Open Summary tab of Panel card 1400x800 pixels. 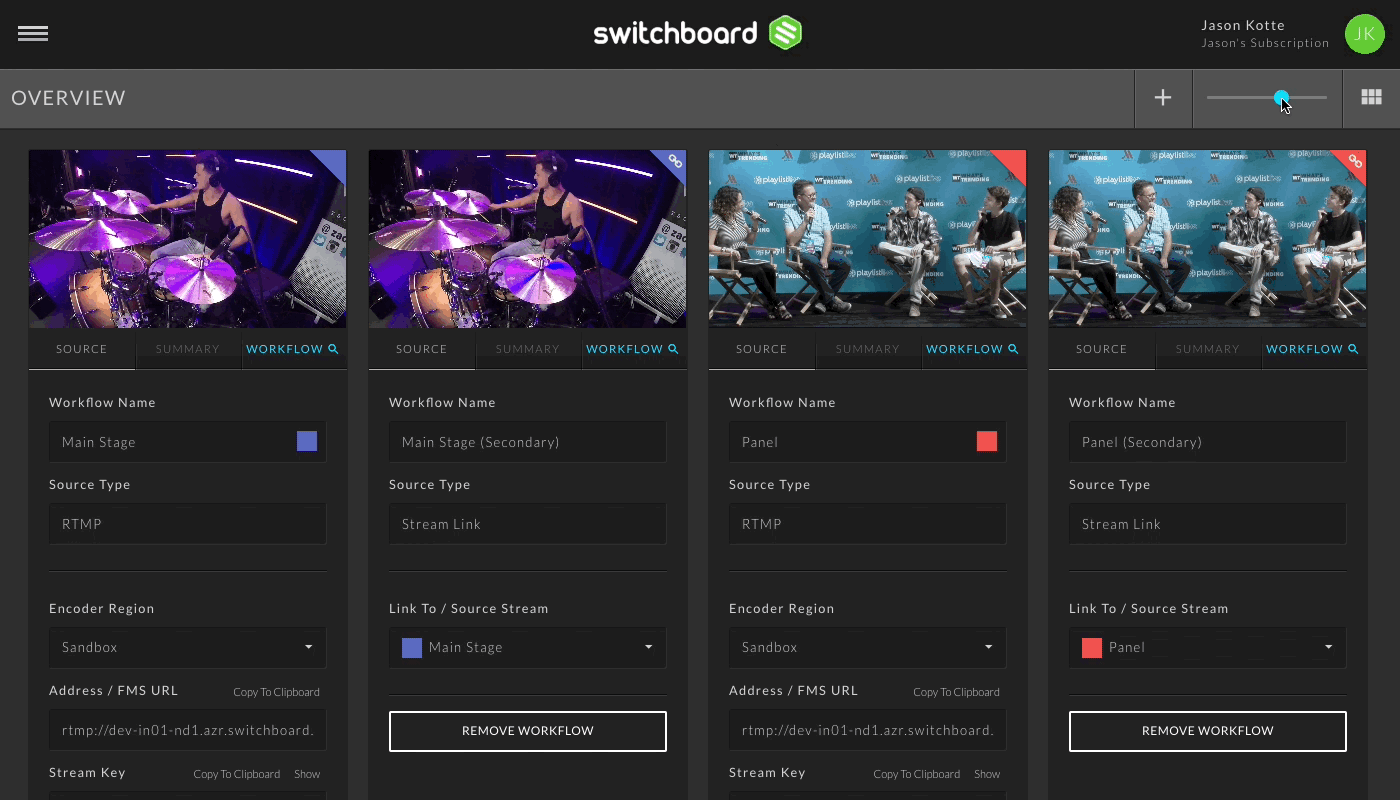868,349
